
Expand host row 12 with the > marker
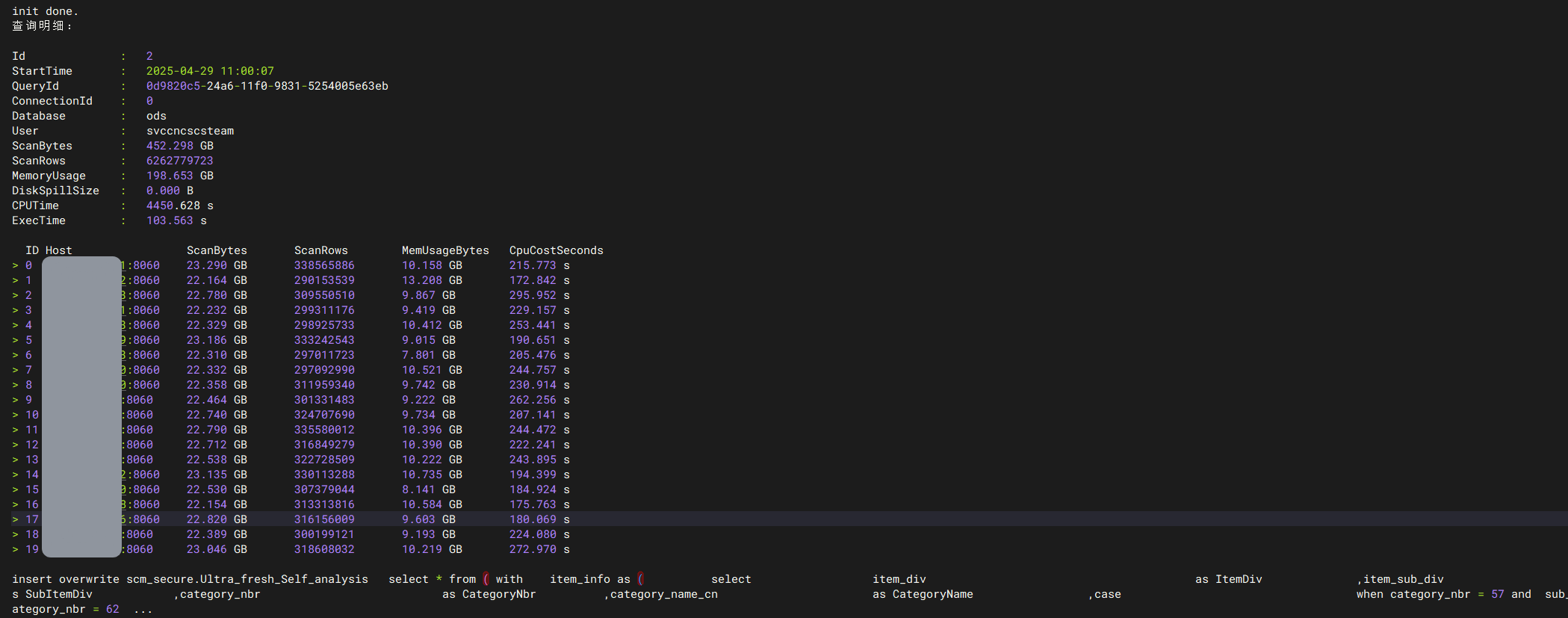tap(15, 445)
